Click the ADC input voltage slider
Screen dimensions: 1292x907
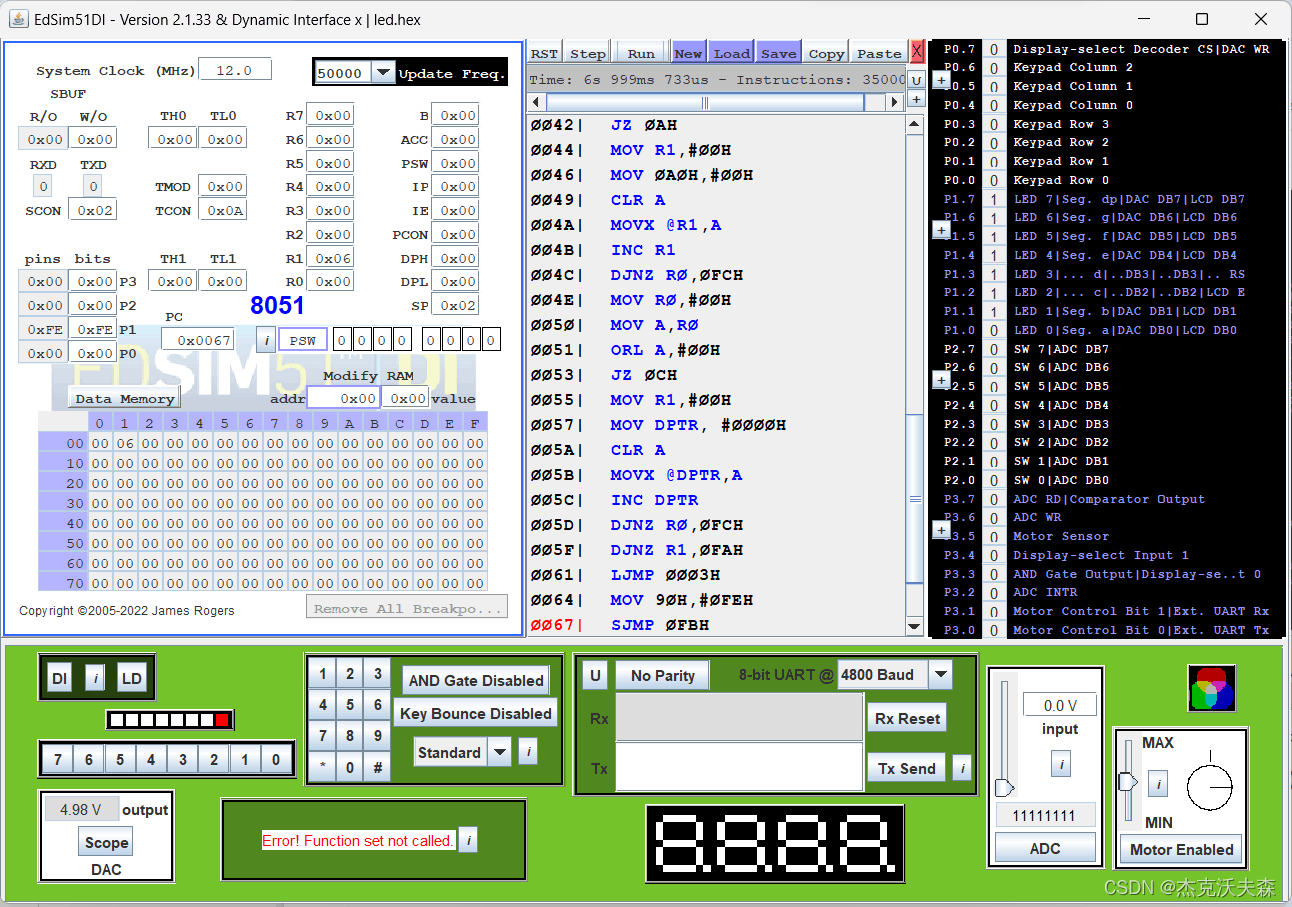pos(1005,788)
